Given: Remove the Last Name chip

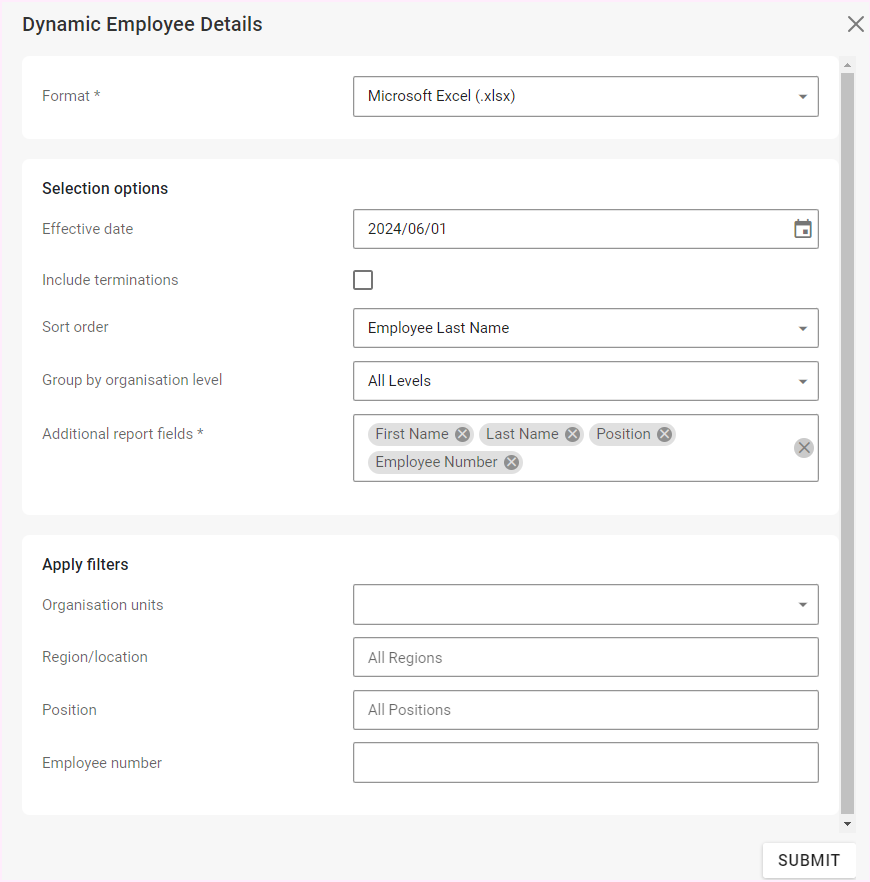Looking at the screenshot, I should click(572, 434).
